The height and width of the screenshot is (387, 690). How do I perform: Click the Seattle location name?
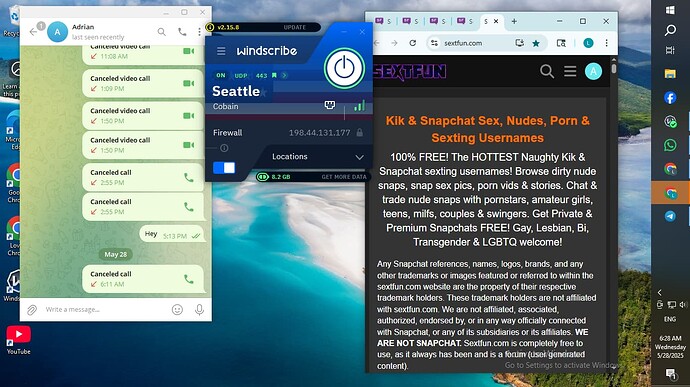(x=236, y=91)
